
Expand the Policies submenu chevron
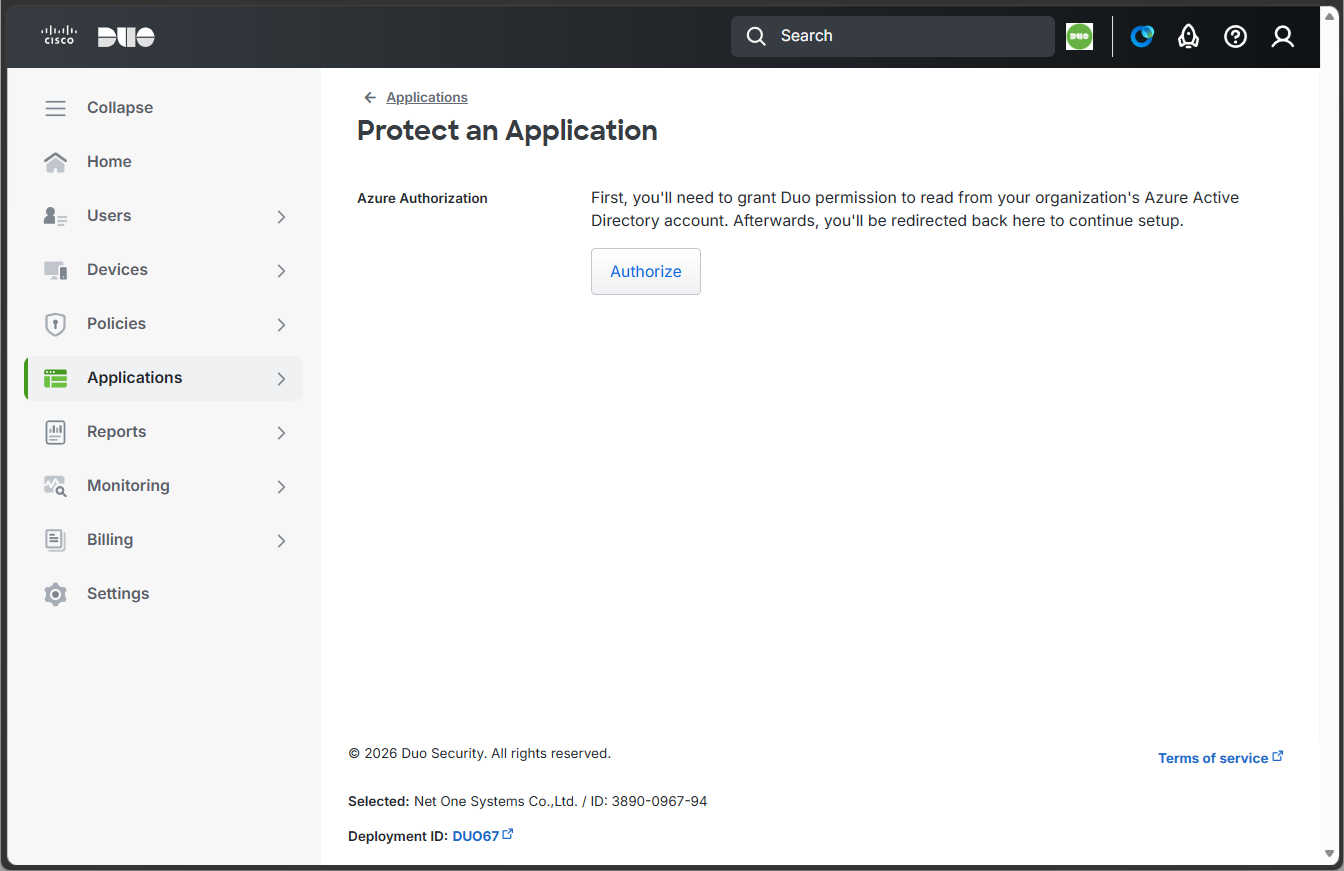(x=281, y=325)
